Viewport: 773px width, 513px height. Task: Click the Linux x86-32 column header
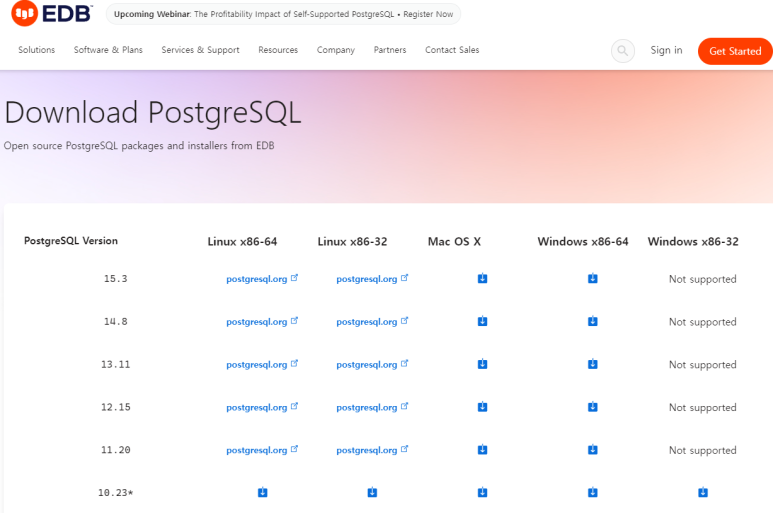pos(352,241)
